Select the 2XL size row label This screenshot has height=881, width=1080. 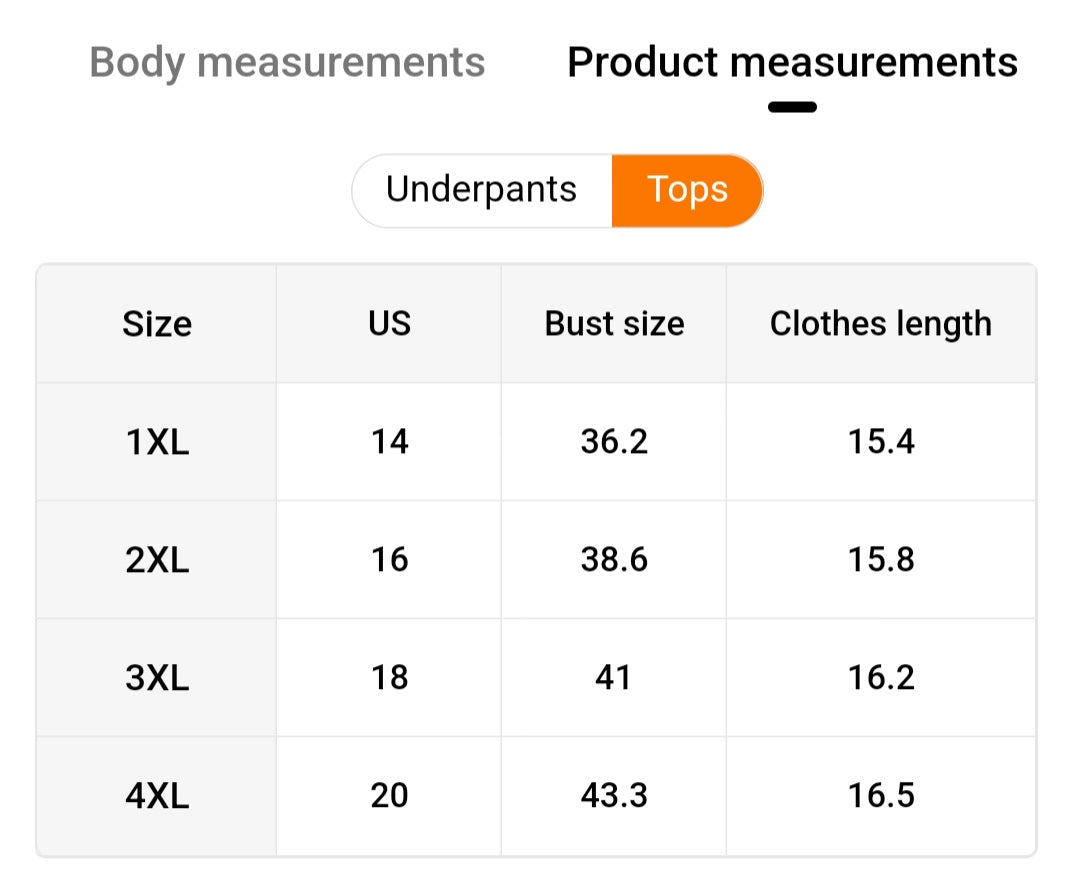pos(157,560)
